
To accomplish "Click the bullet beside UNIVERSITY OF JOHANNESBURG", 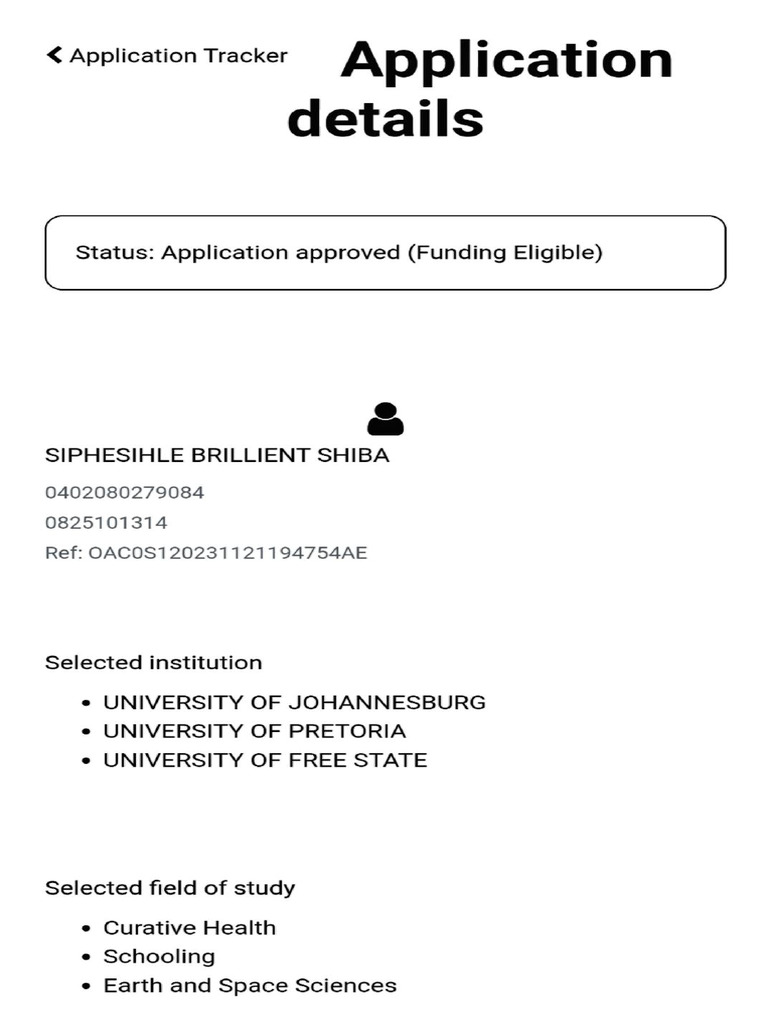I will 87,703.
